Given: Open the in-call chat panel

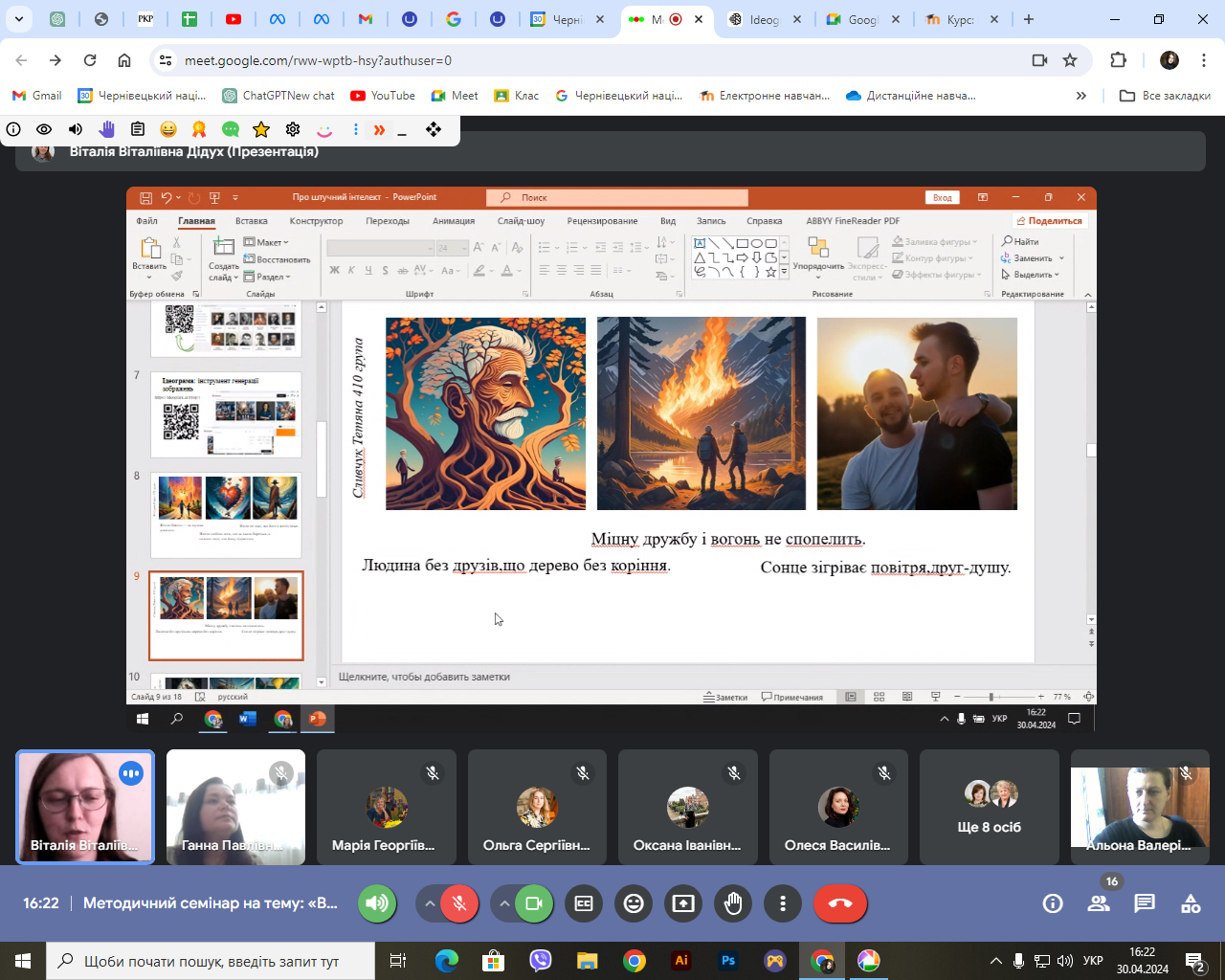Looking at the screenshot, I should point(1145,903).
